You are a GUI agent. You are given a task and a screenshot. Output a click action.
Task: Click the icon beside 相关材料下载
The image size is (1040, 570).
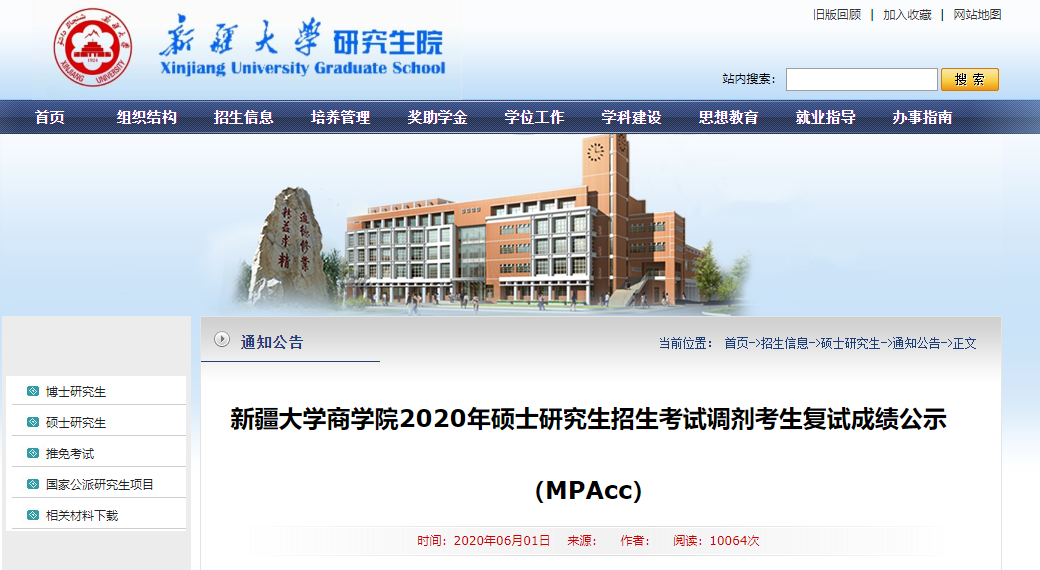tap(33, 516)
